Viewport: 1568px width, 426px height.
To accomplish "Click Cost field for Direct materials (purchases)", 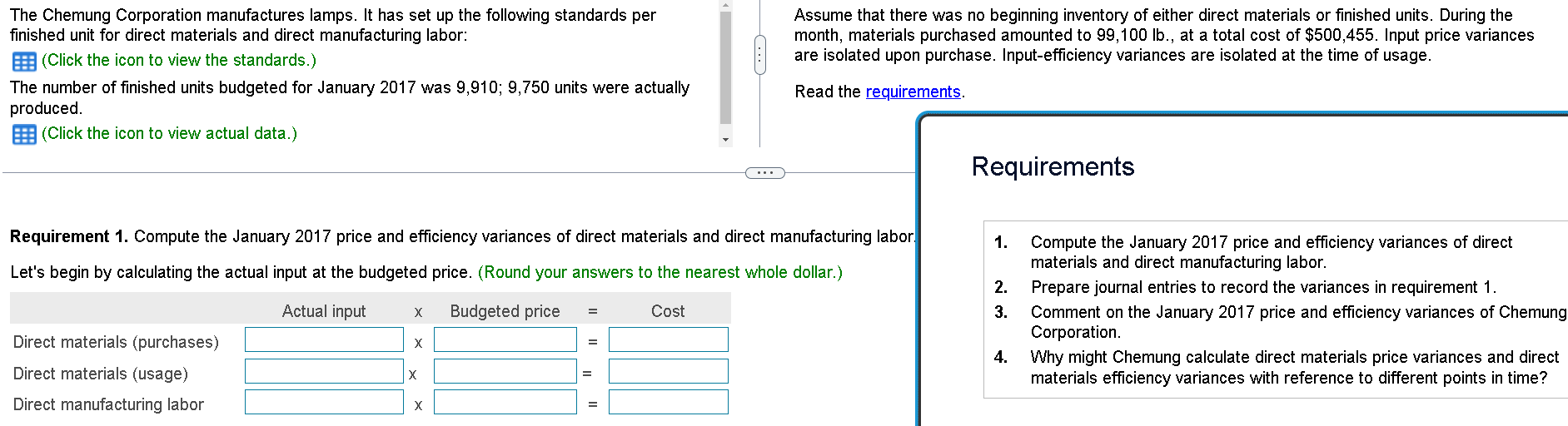I will (x=668, y=339).
